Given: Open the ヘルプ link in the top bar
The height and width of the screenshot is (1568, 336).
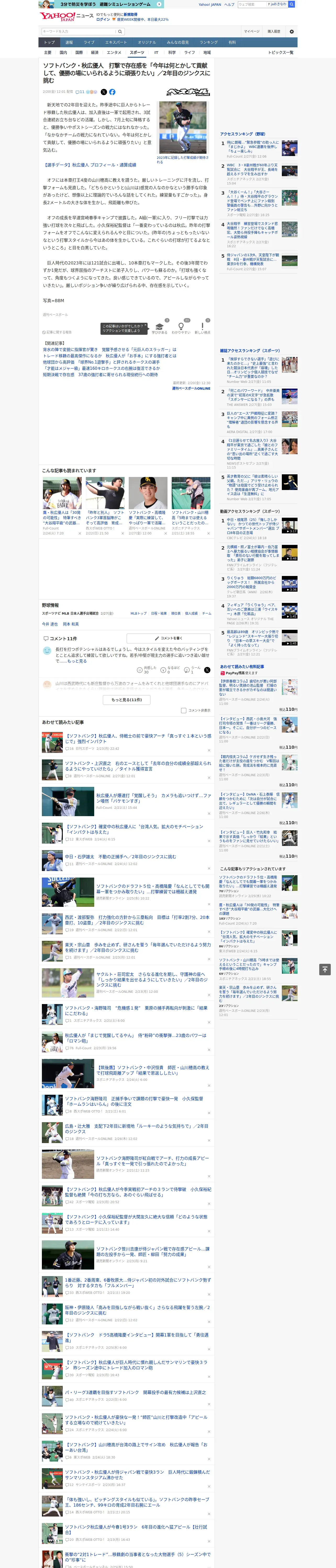Looking at the screenshot, I should pyautogui.click(x=229, y=4).
